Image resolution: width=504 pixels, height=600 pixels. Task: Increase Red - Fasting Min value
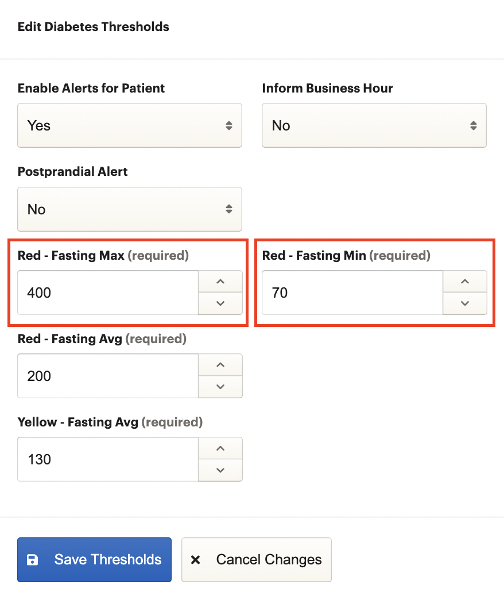click(465, 282)
